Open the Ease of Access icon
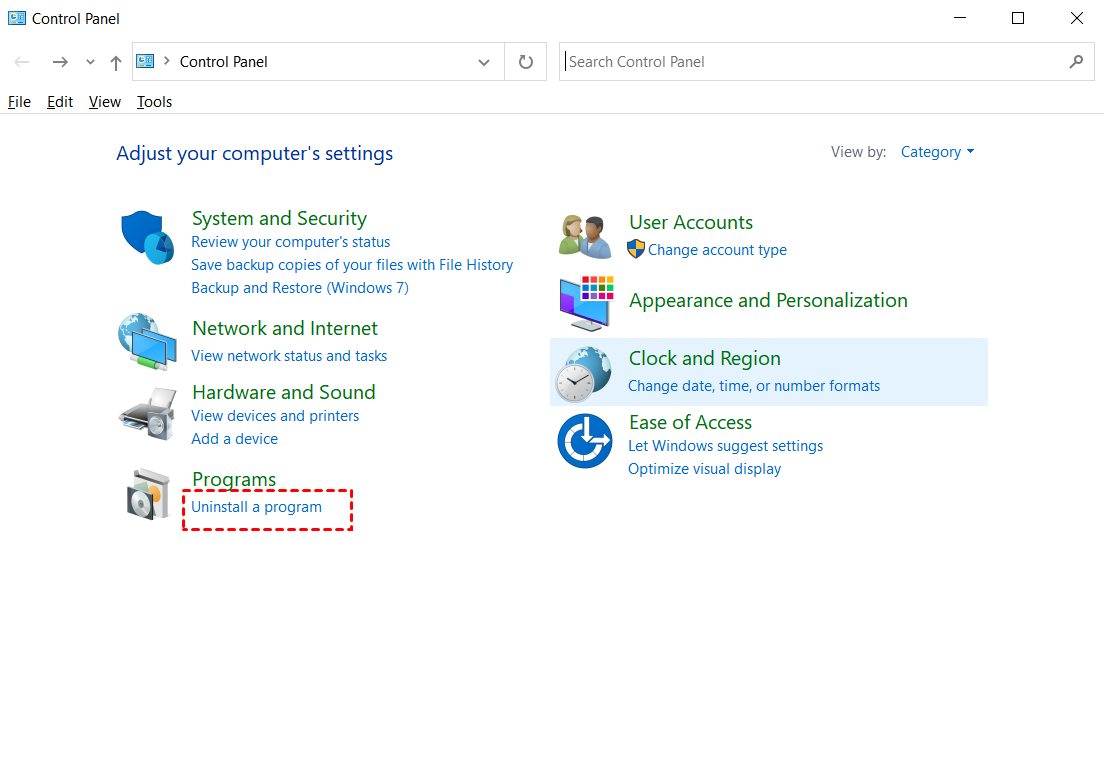 point(585,440)
